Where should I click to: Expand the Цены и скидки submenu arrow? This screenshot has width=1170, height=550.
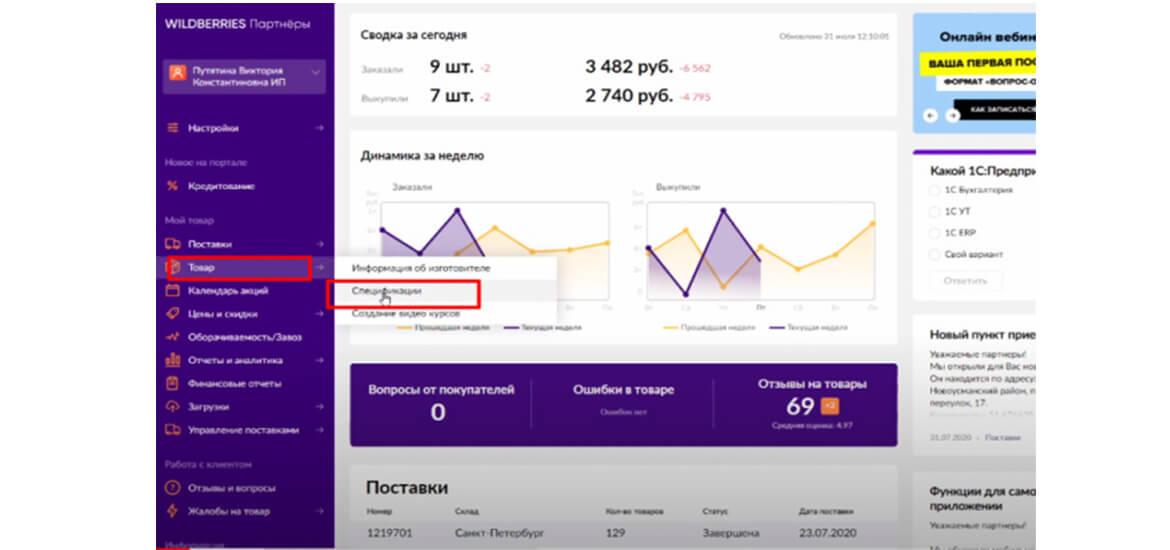coord(319,314)
